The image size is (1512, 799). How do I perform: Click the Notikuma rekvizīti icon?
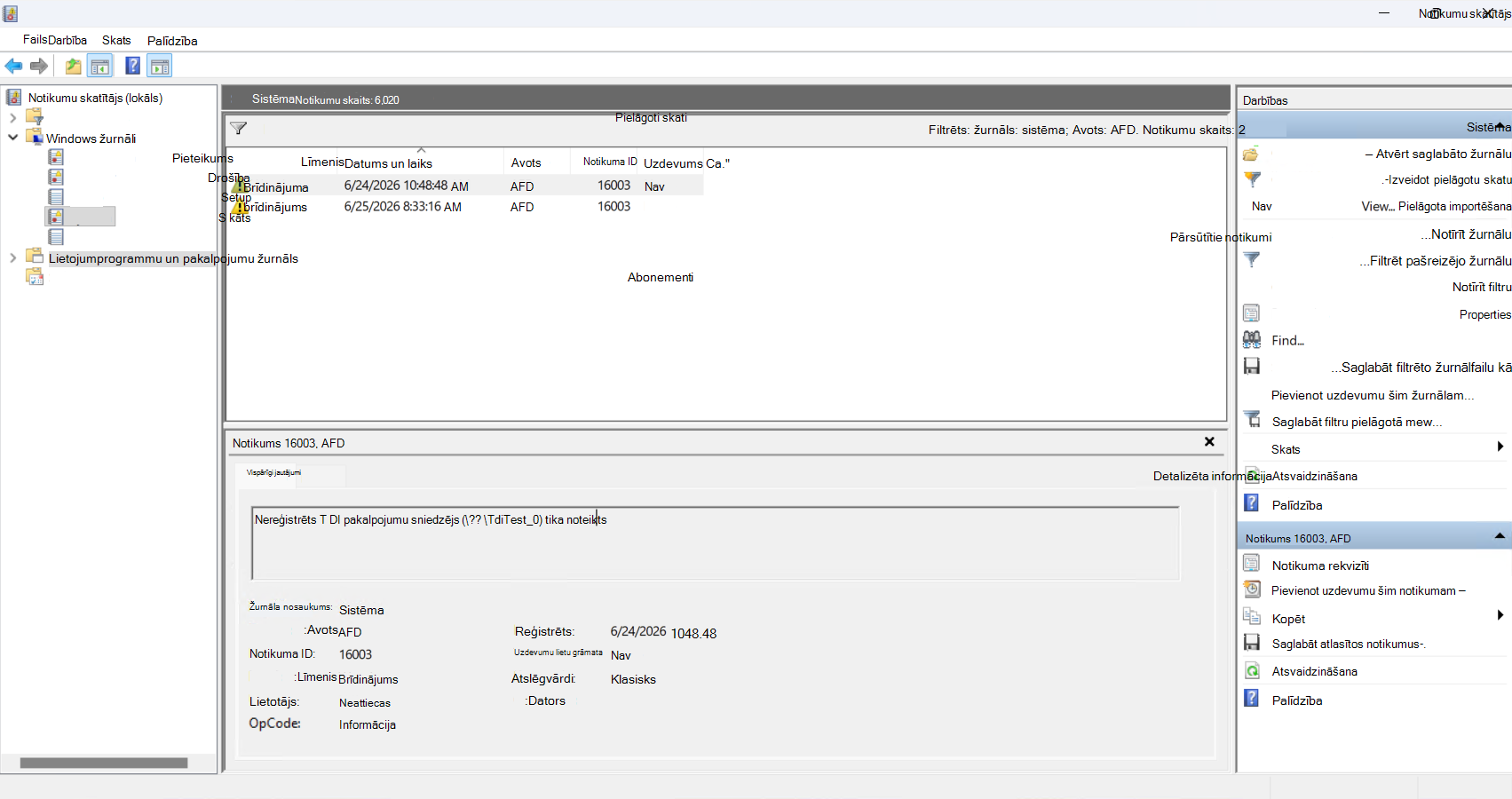1251,563
